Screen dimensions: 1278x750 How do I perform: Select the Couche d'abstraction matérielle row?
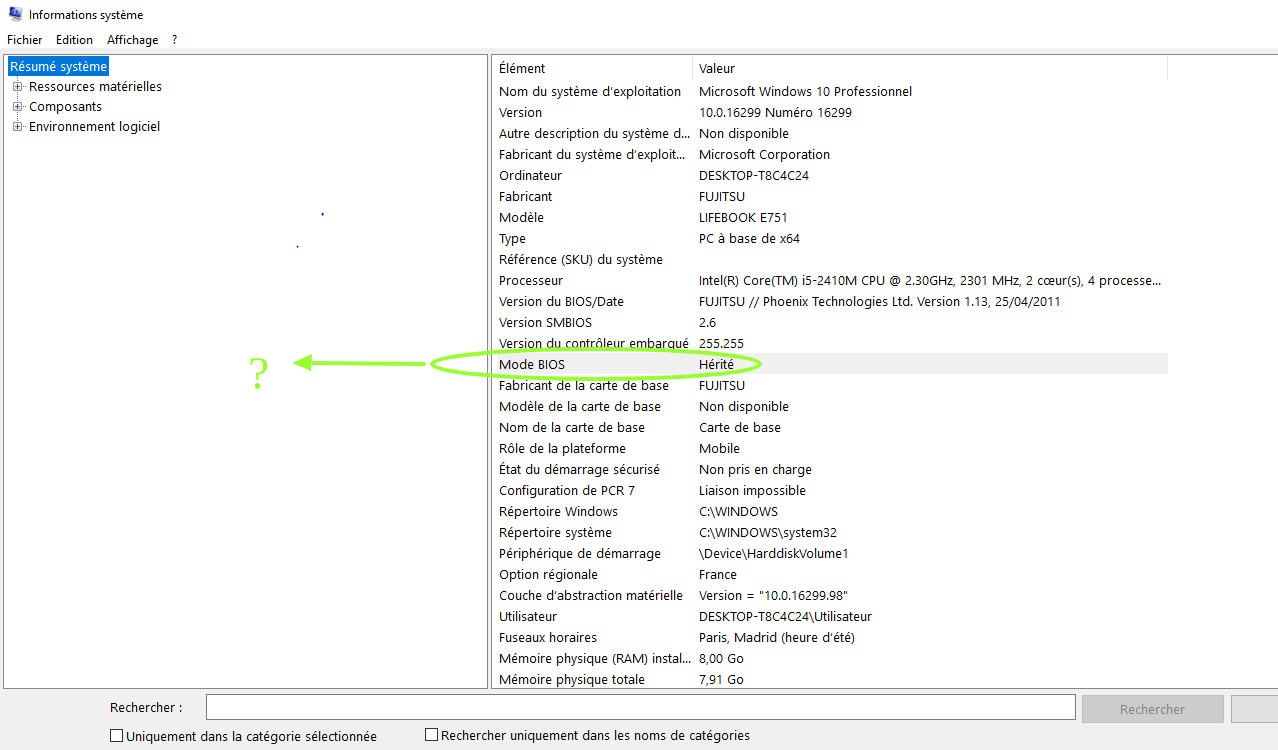coord(830,596)
